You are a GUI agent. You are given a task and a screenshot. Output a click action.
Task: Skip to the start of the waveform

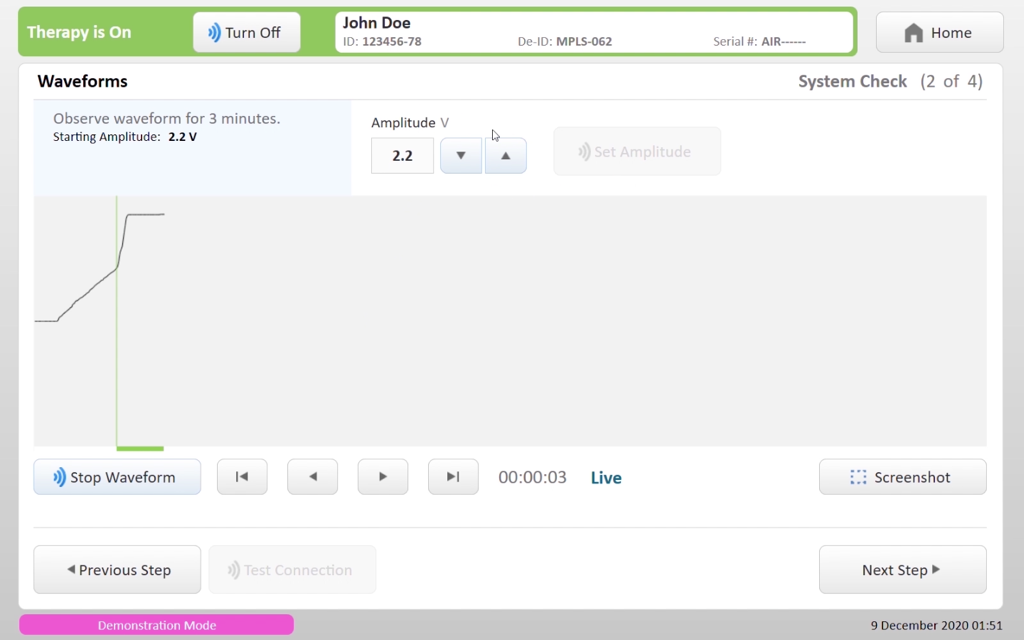tap(242, 477)
